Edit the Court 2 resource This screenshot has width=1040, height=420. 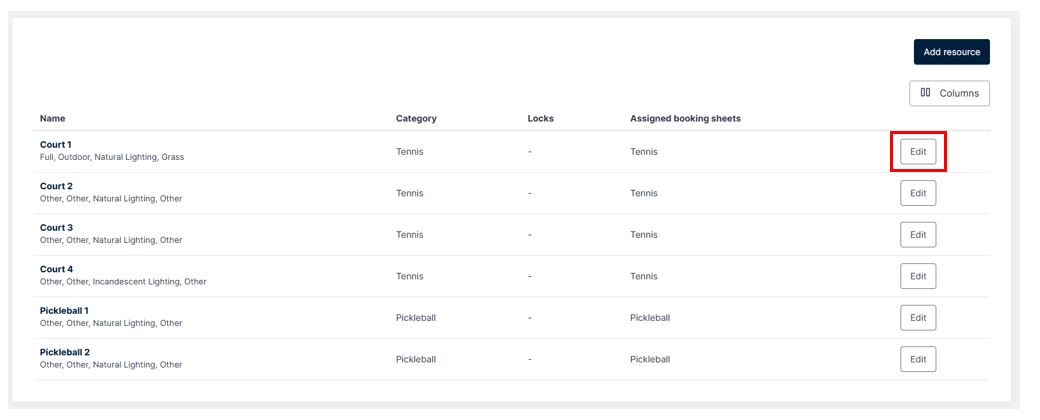pos(918,193)
